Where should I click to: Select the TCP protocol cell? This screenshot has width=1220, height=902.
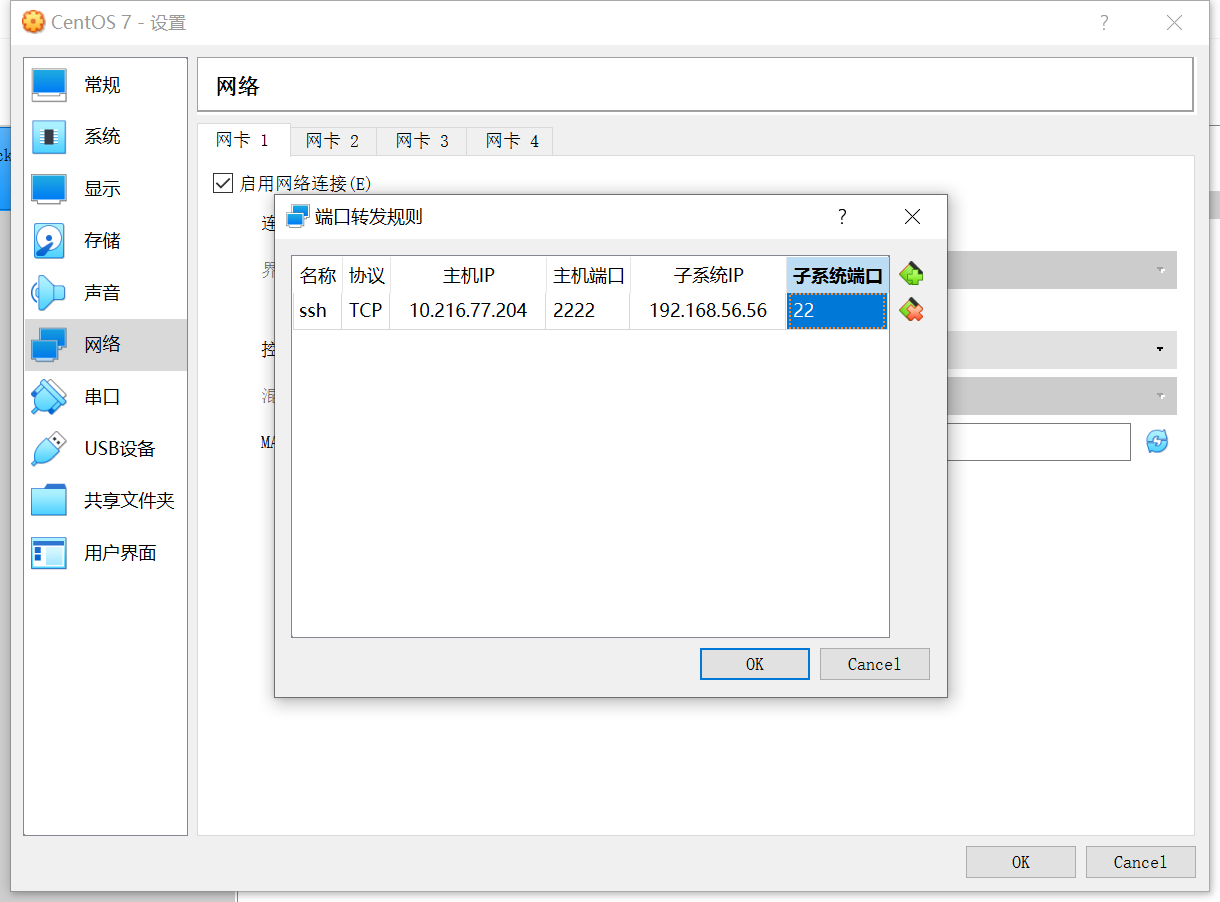(x=366, y=311)
